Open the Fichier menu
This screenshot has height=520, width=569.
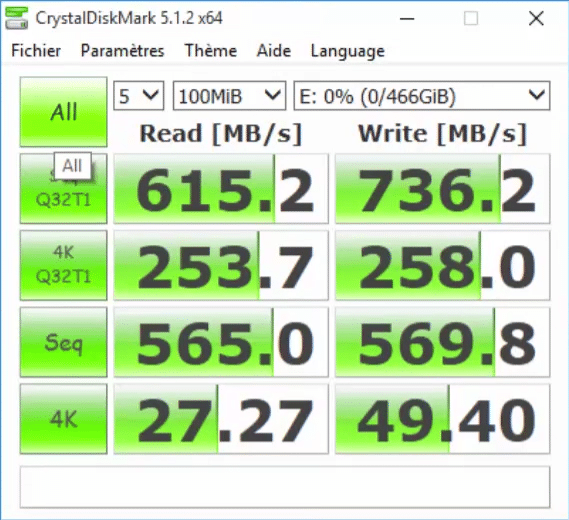click(x=36, y=50)
